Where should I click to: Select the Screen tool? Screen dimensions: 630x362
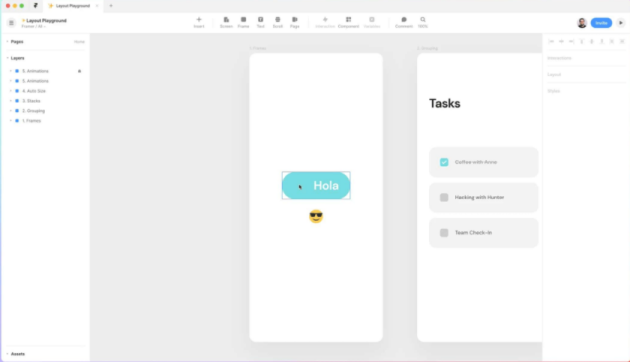[x=226, y=22]
